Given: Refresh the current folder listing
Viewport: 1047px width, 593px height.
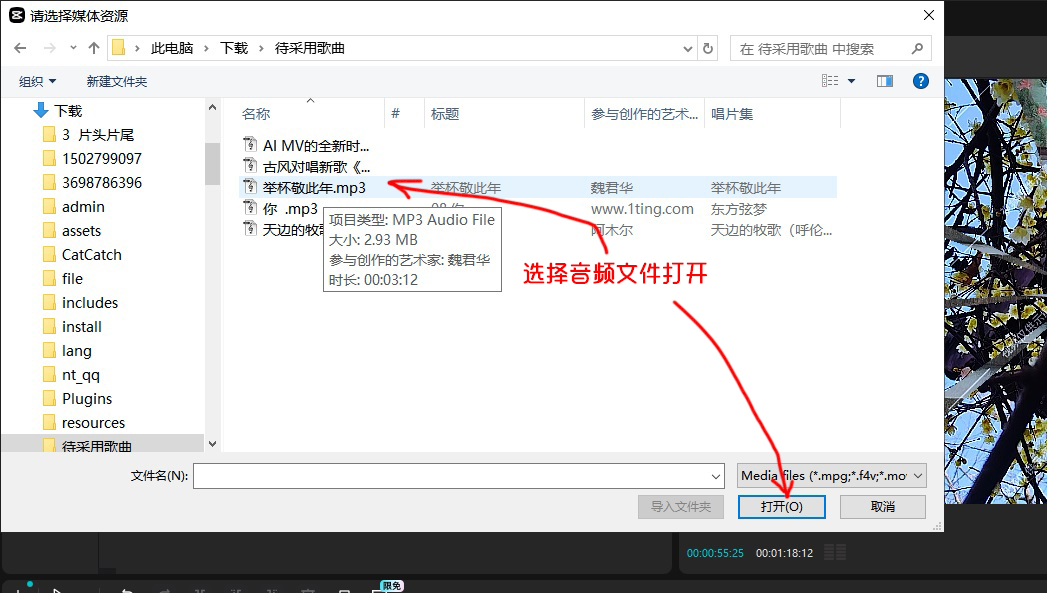Looking at the screenshot, I should 708,48.
